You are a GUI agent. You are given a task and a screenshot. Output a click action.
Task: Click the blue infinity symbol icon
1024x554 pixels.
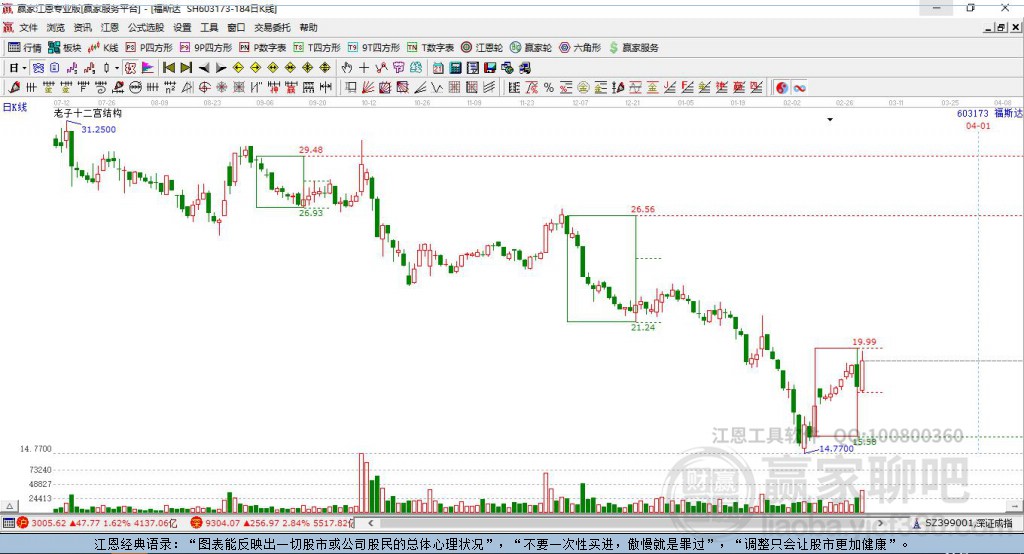pos(799,88)
